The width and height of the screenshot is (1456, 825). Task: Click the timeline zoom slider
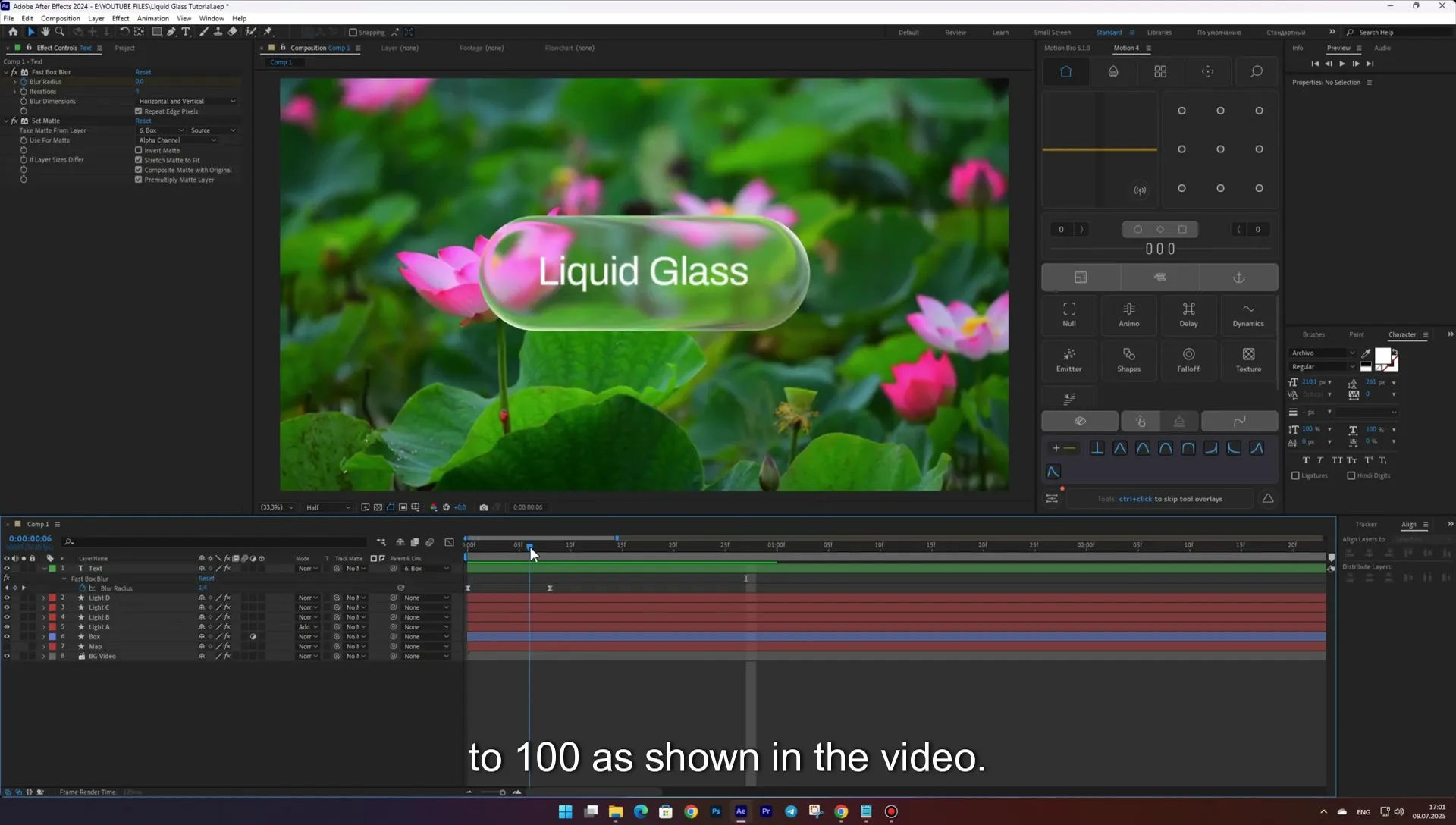point(502,792)
